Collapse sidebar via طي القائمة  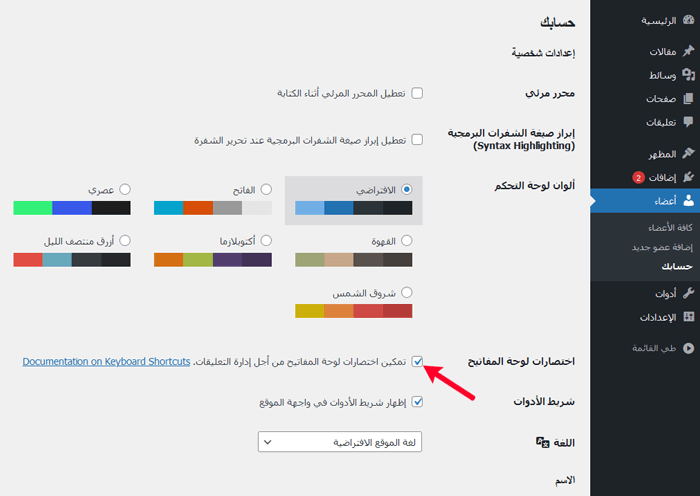click(x=663, y=348)
